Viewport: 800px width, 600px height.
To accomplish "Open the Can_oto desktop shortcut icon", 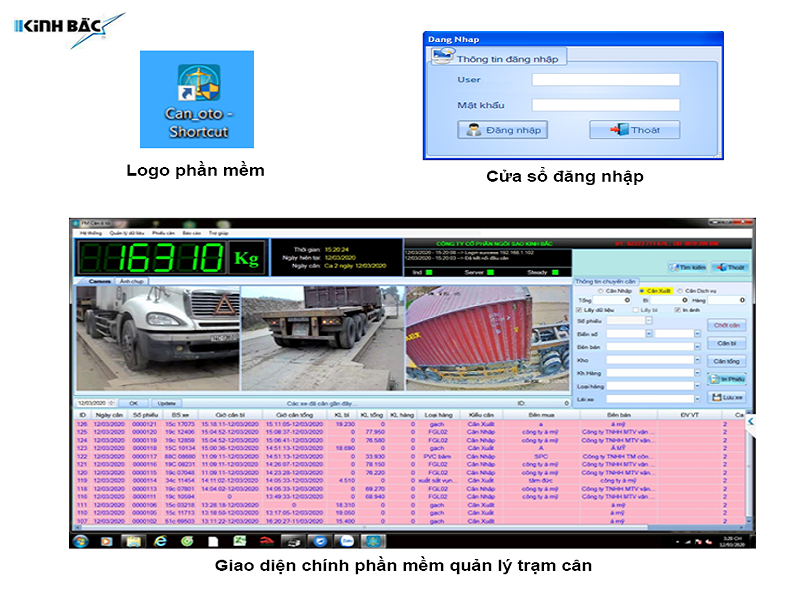I will (197, 100).
